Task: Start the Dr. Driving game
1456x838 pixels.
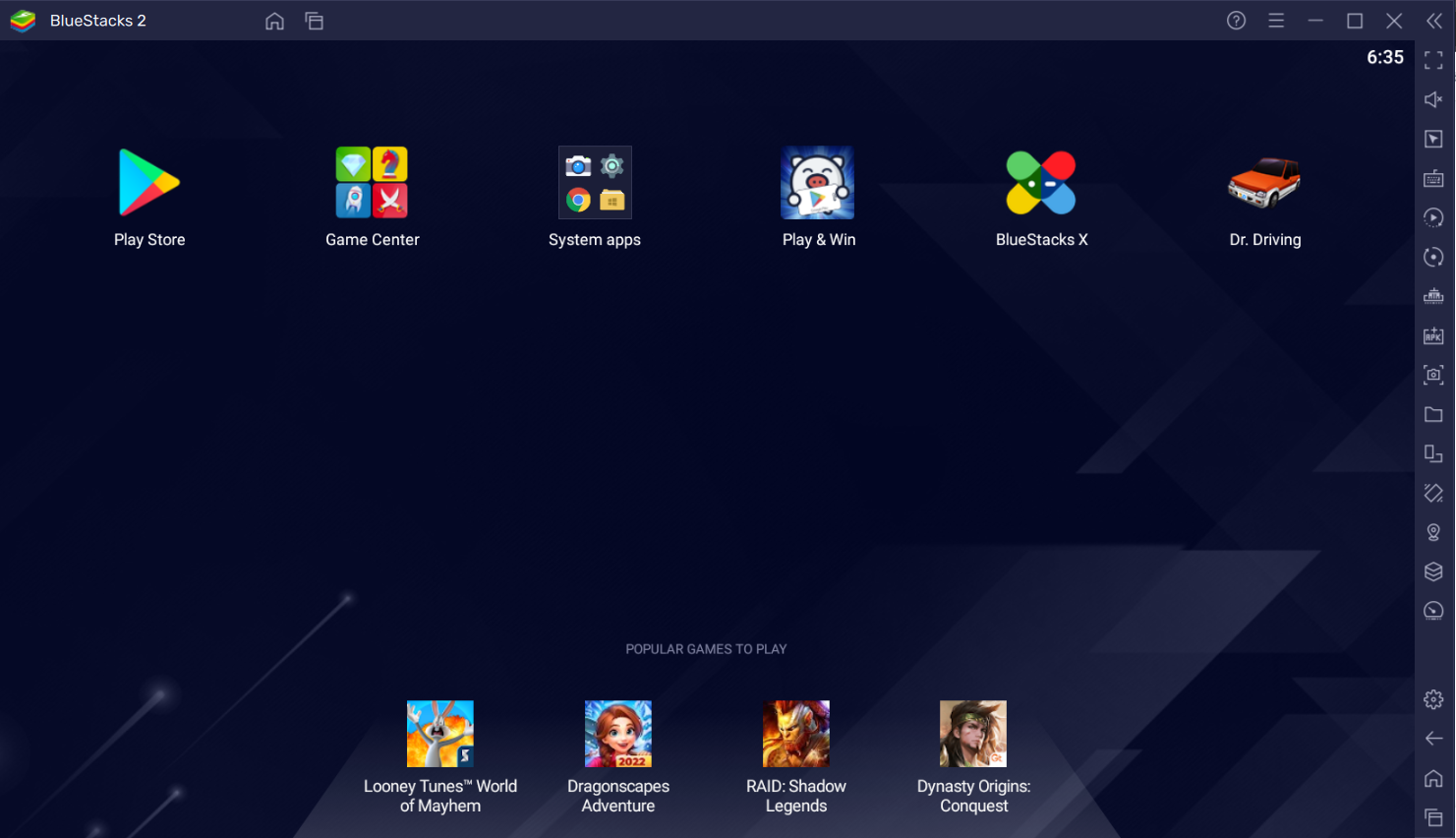Action: click(x=1264, y=183)
